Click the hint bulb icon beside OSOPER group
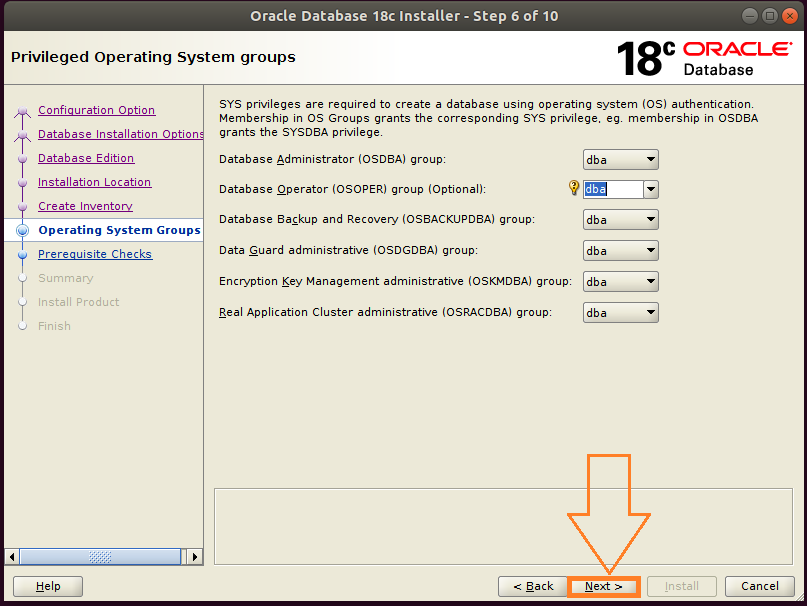 (573, 188)
